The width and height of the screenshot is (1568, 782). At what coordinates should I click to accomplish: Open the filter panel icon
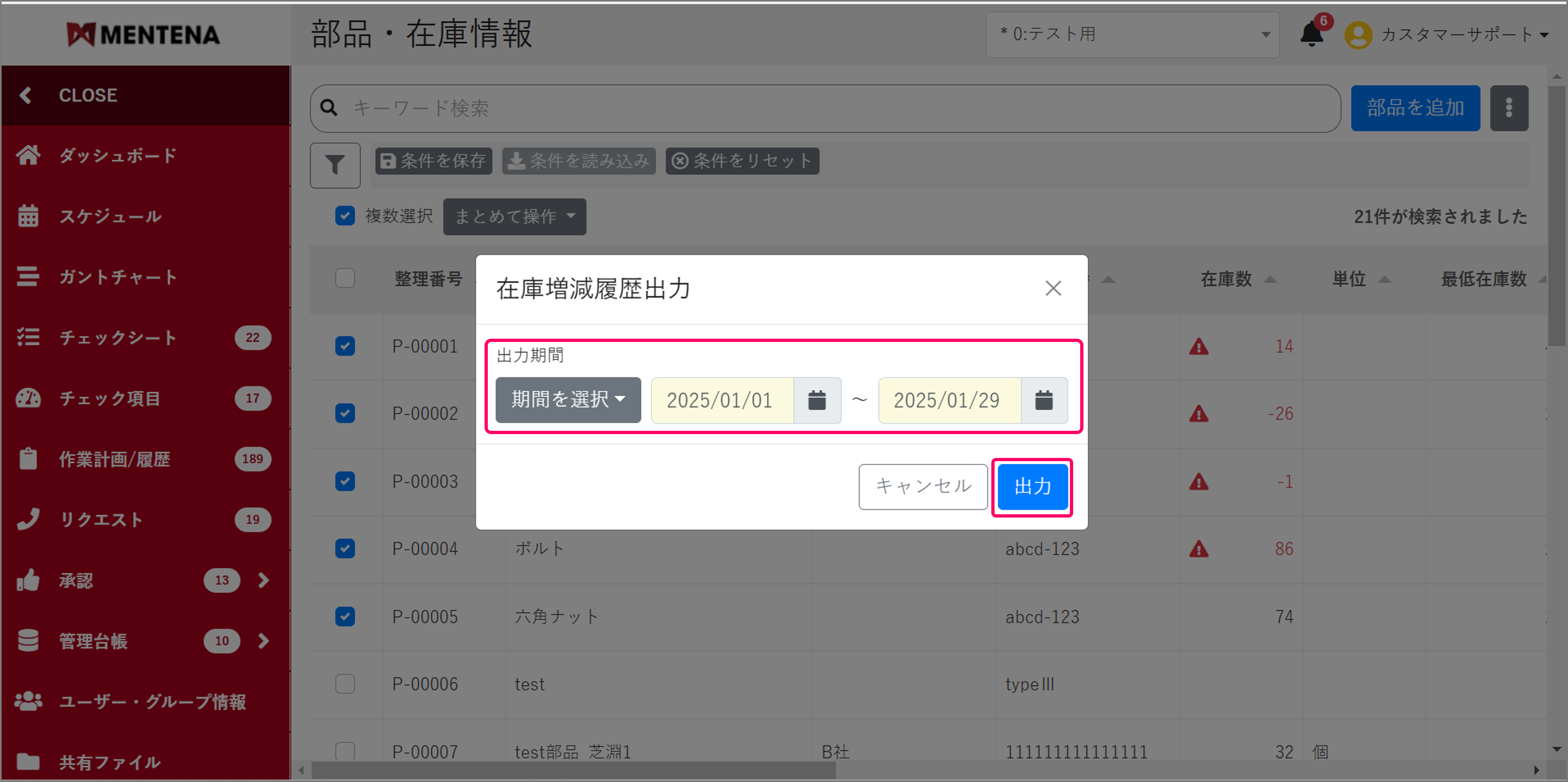[335, 165]
